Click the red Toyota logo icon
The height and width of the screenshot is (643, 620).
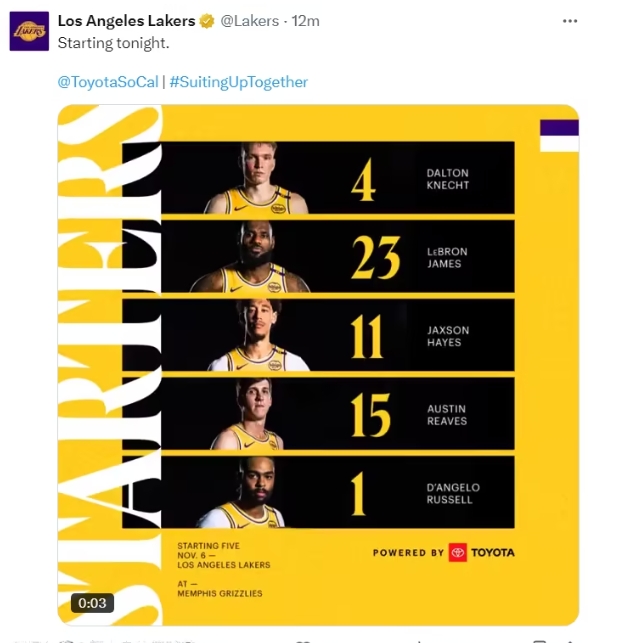pos(458,552)
